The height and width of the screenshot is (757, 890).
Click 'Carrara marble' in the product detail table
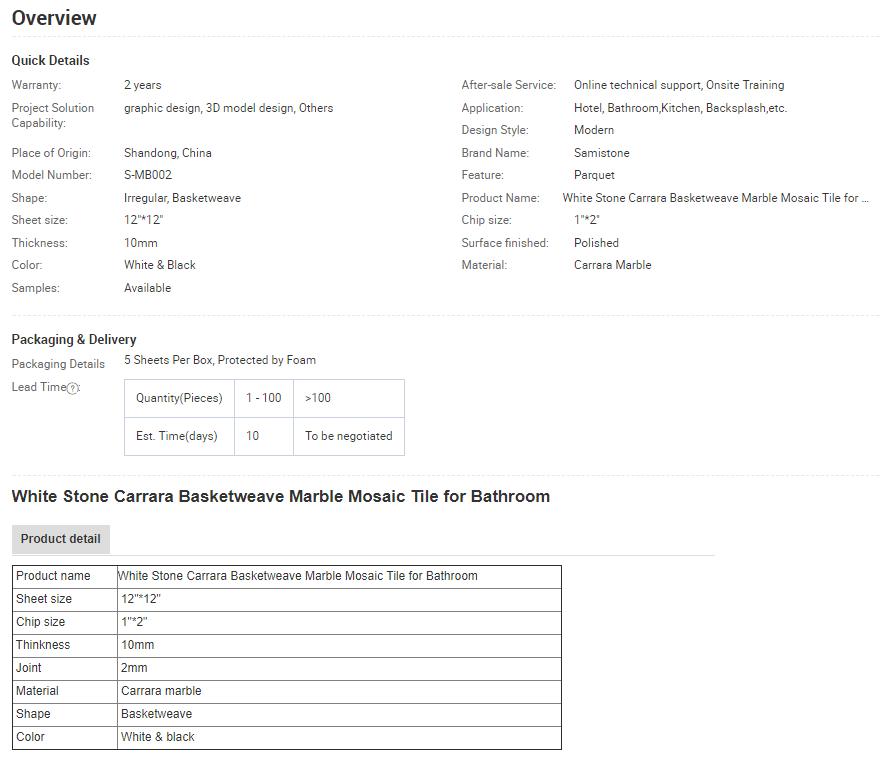tap(161, 691)
